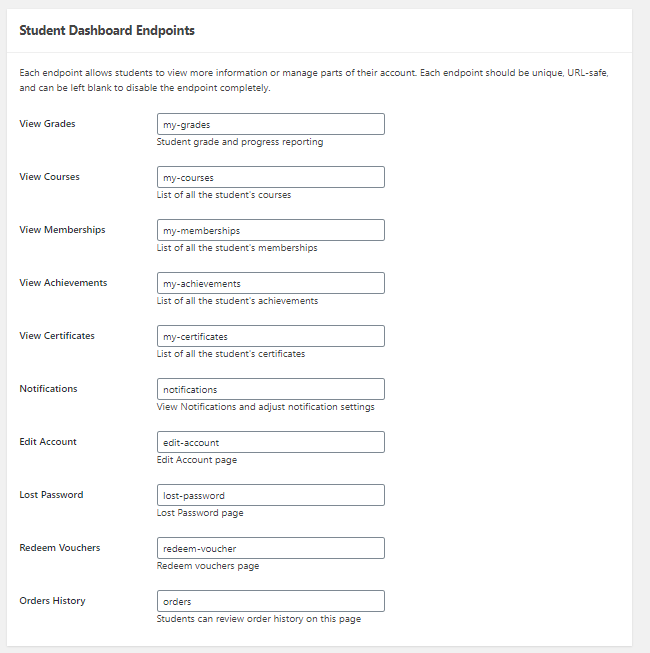The height and width of the screenshot is (653, 650).
Task: Click the notification settings description text
Action: [265, 407]
